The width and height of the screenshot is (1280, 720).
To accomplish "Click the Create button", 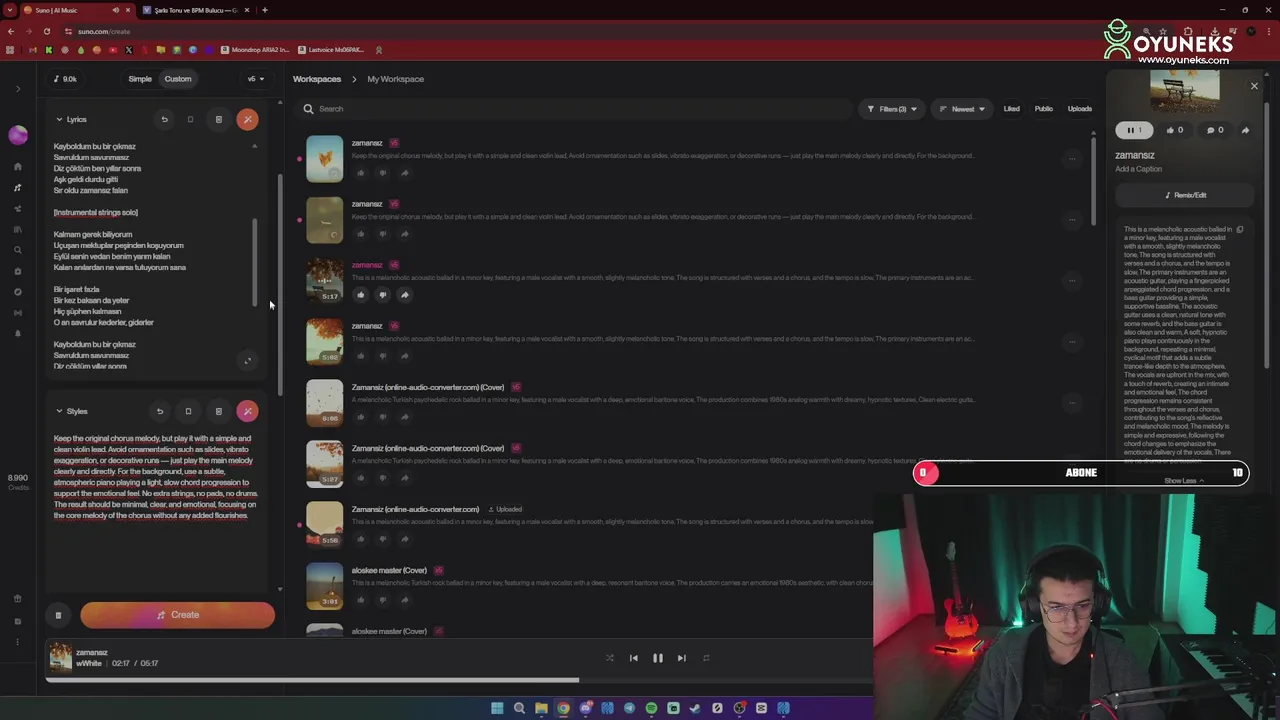I will (178, 615).
